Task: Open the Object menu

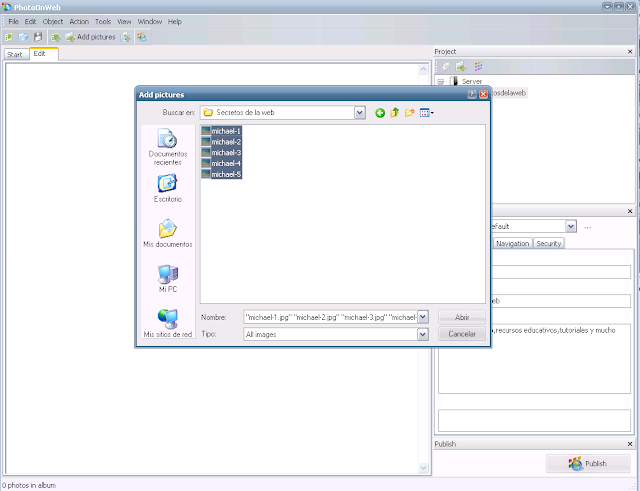Action: (x=53, y=22)
